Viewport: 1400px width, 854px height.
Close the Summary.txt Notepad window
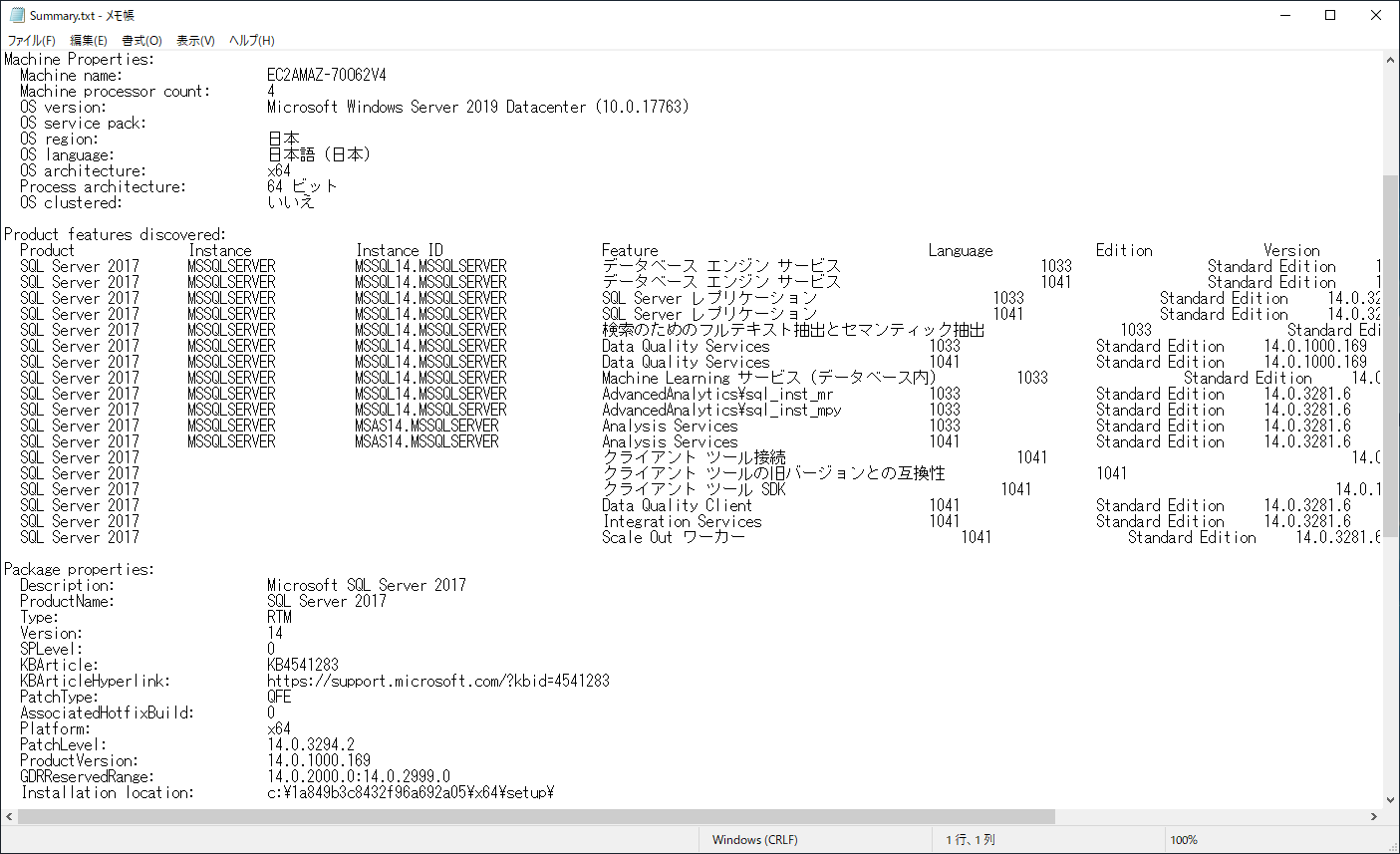1376,15
